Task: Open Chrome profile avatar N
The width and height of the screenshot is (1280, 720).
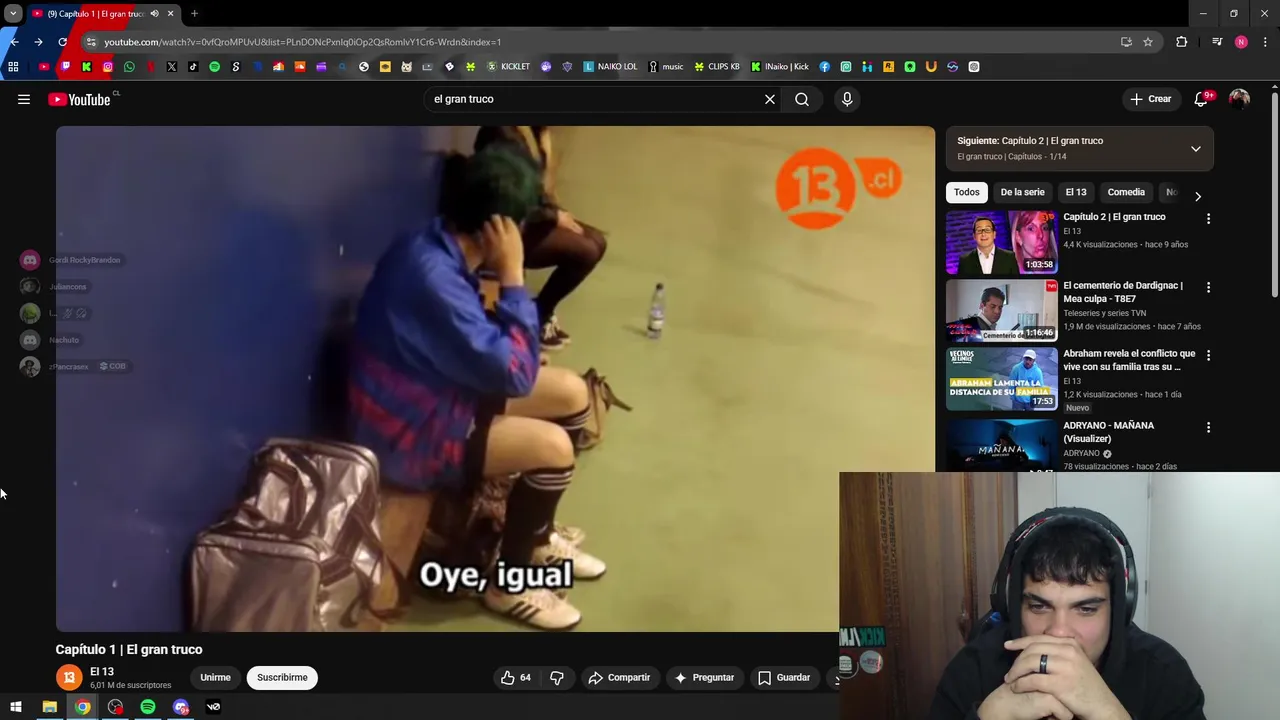Action: click(x=1241, y=42)
